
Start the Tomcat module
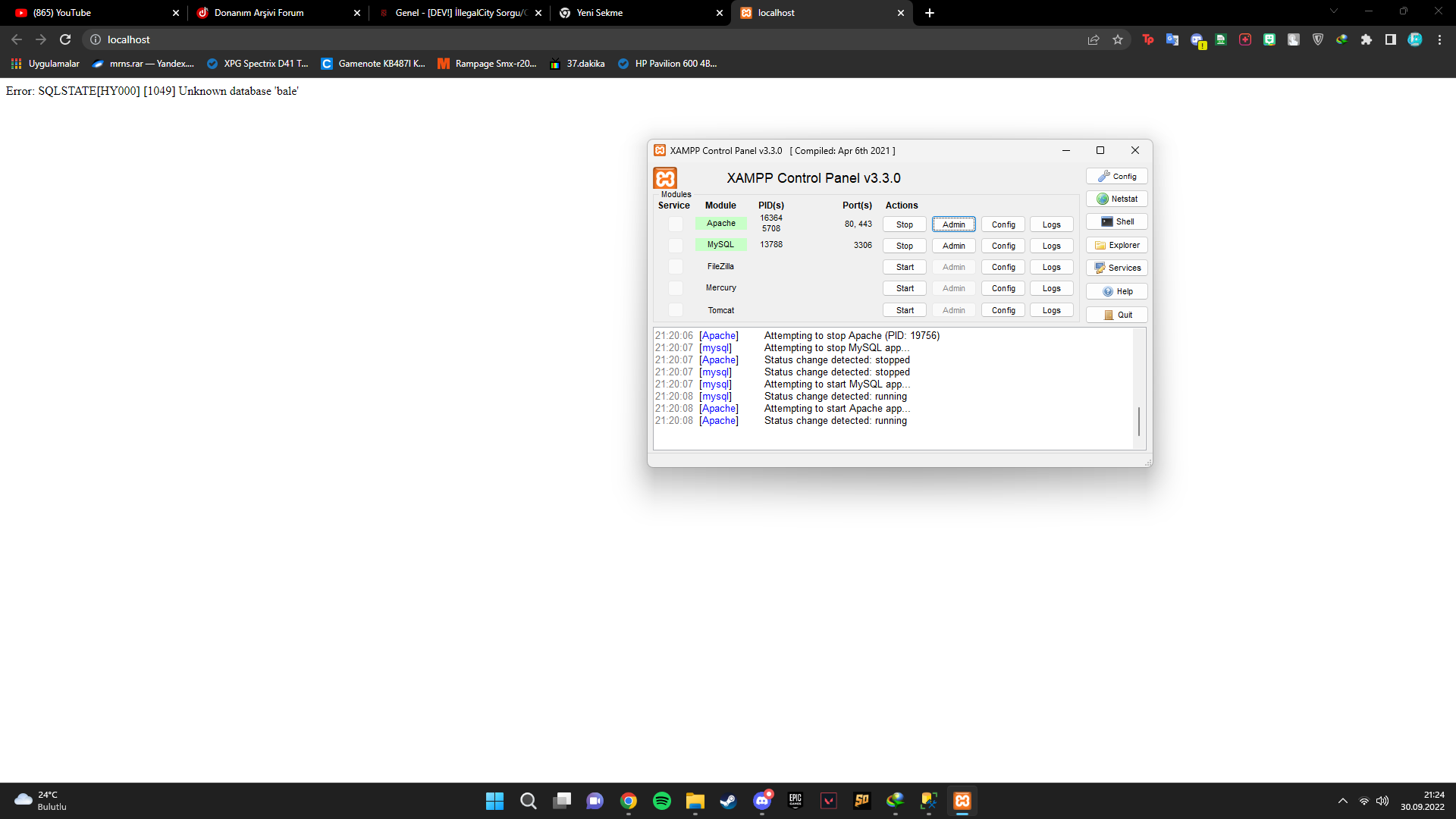[x=905, y=310]
